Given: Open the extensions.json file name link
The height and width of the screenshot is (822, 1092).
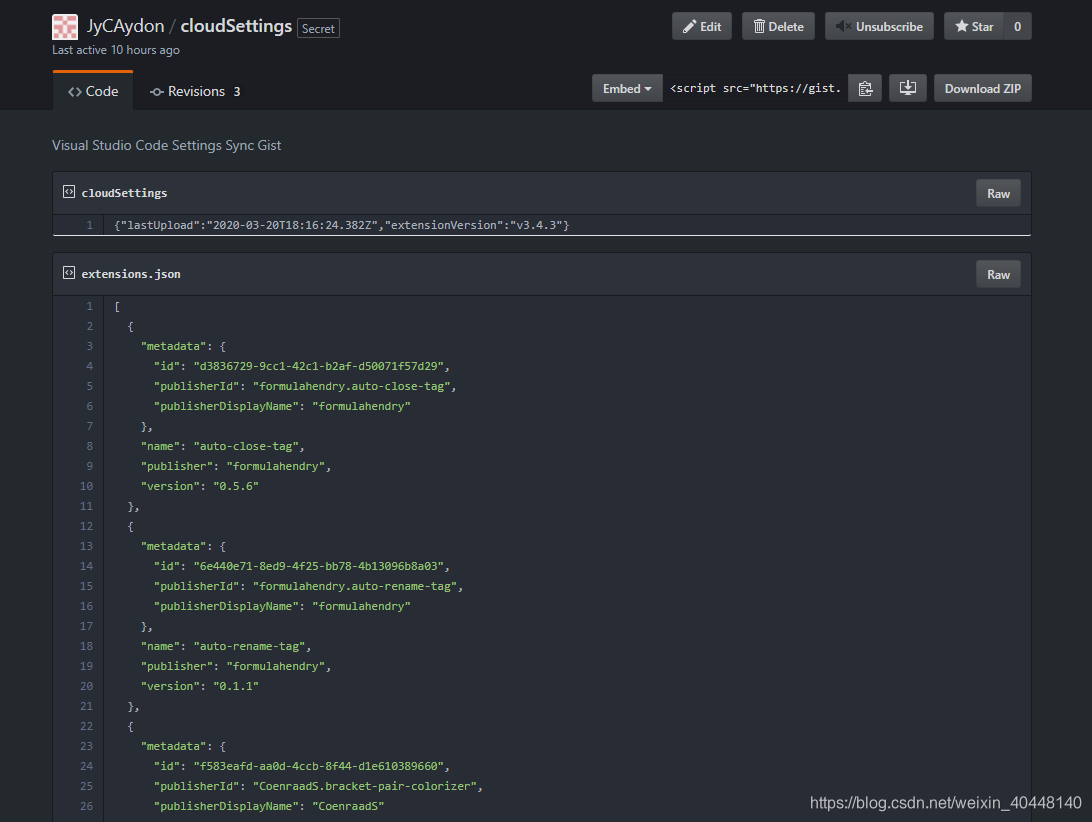Looking at the screenshot, I should click(131, 274).
